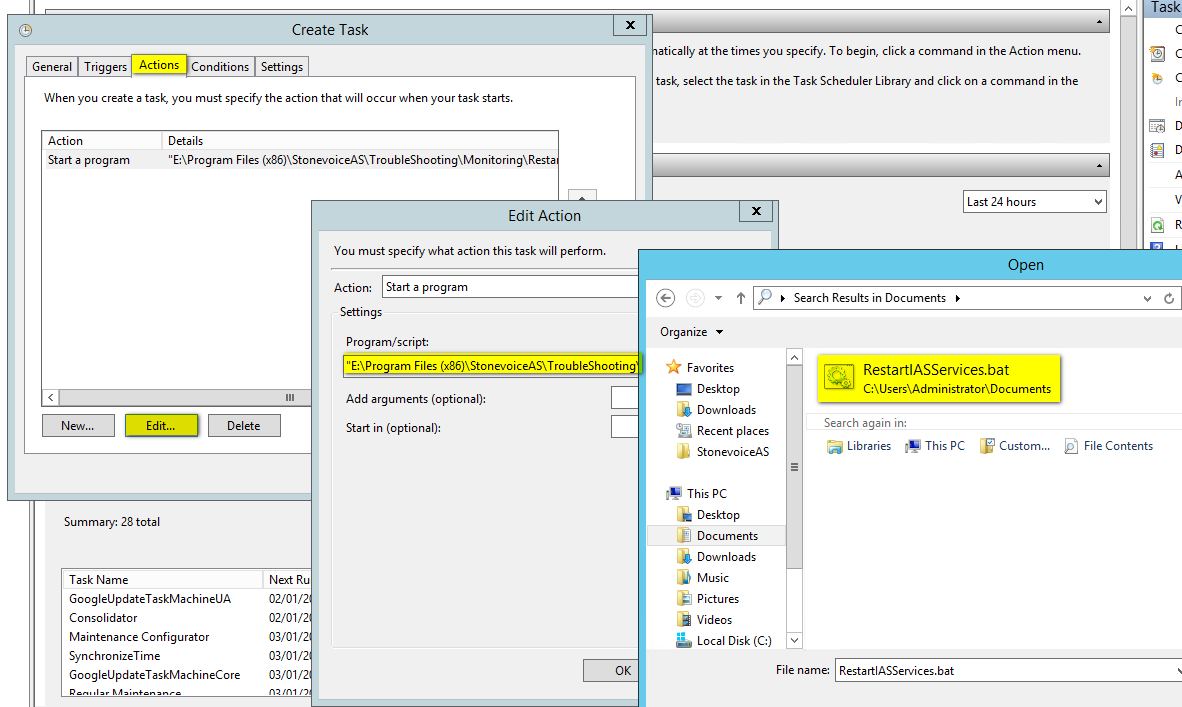Search again in This PC

pyautogui.click(x=935, y=446)
